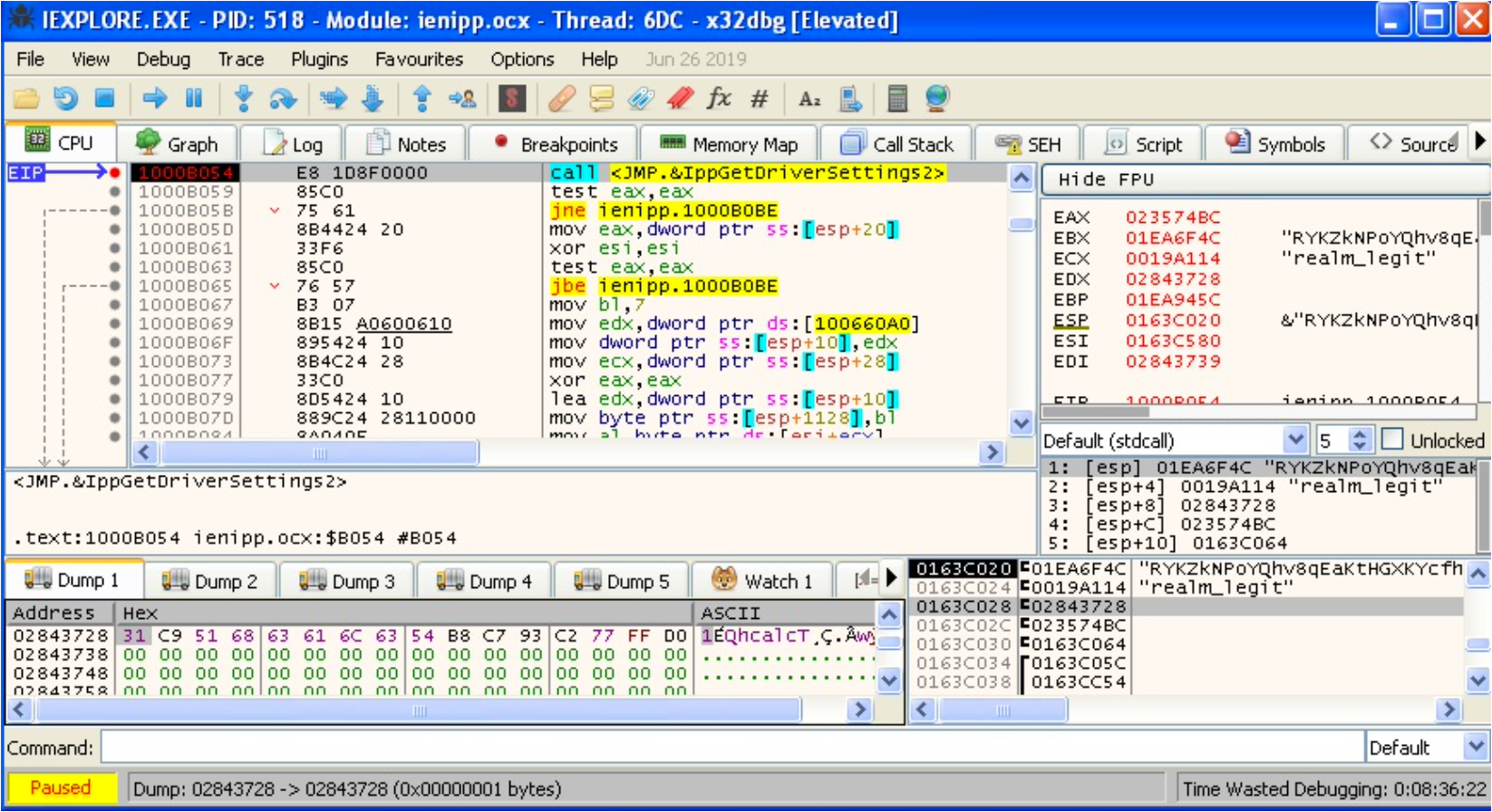The image size is (1492, 812).
Task: Click the jne ienipp.1000B0BE instruction
Action: pos(664,210)
